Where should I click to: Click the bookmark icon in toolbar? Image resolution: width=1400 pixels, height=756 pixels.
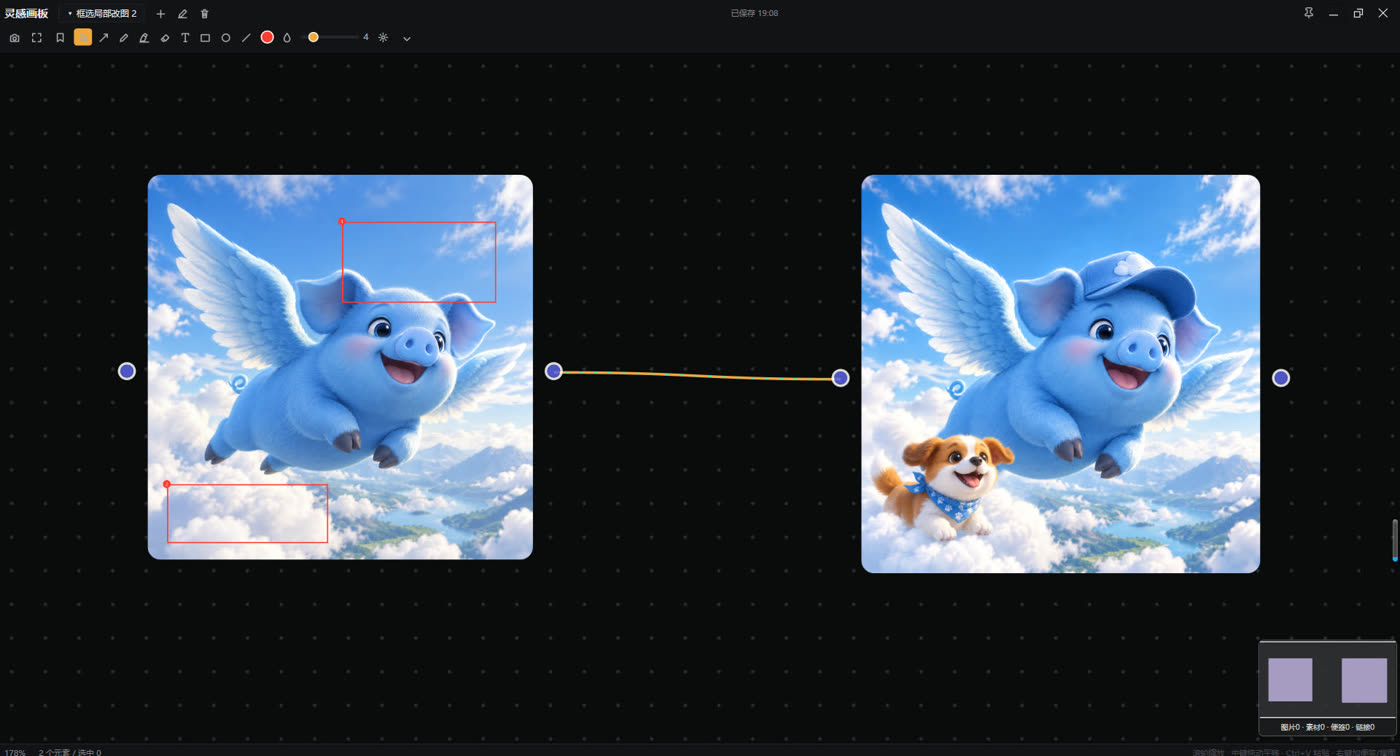(60, 38)
